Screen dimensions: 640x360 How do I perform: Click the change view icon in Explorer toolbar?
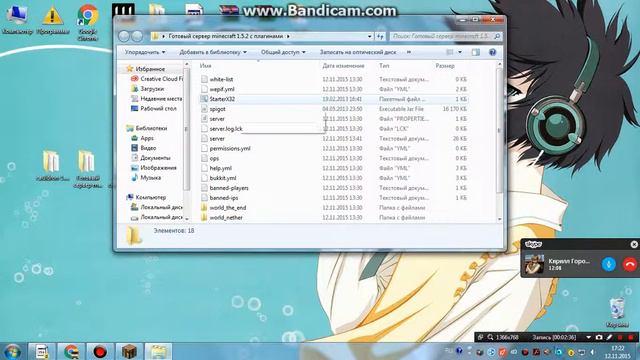(x=450, y=52)
